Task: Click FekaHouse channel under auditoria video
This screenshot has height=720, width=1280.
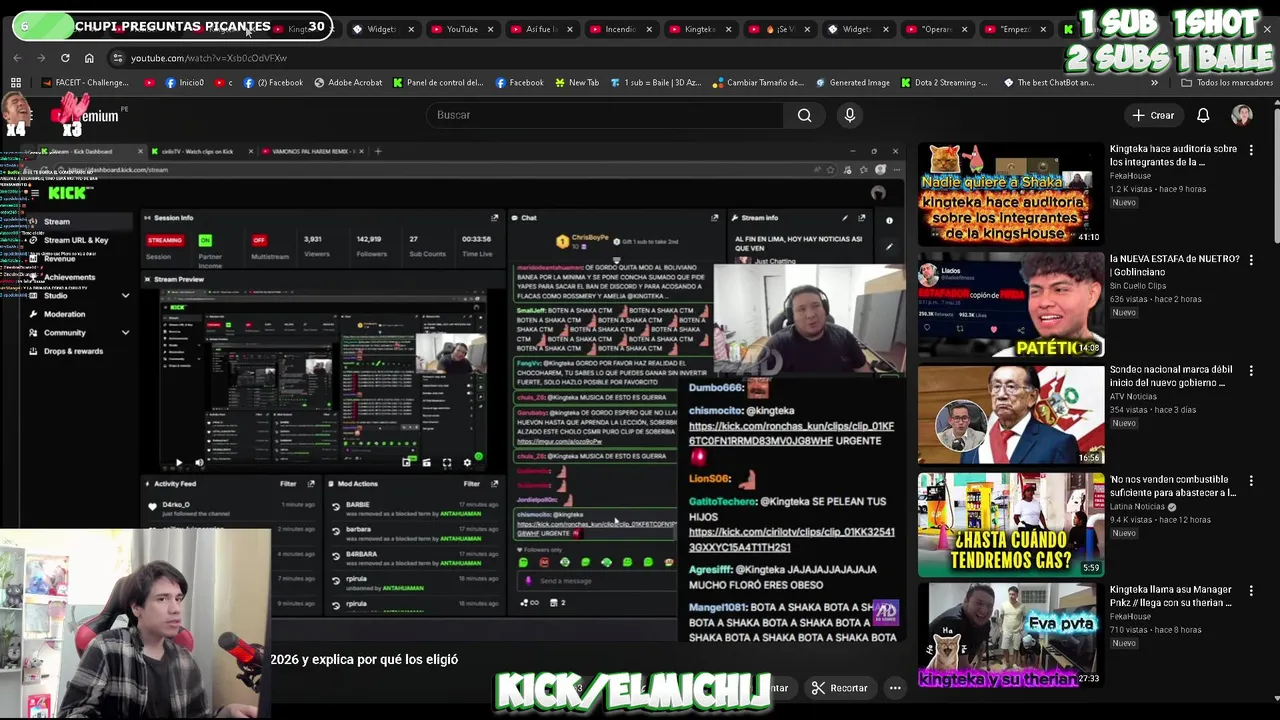Action: (1130, 176)
